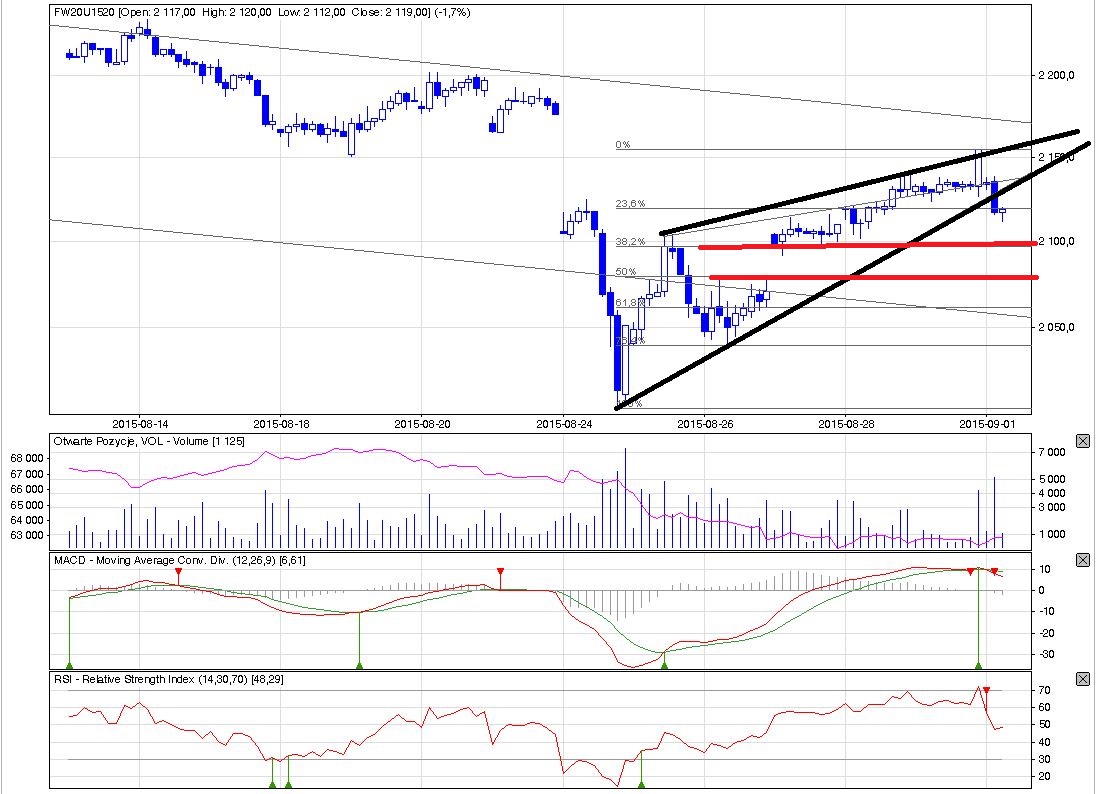
Task: Click the 65 000 open interest axis value
Action: click(27, 505)
